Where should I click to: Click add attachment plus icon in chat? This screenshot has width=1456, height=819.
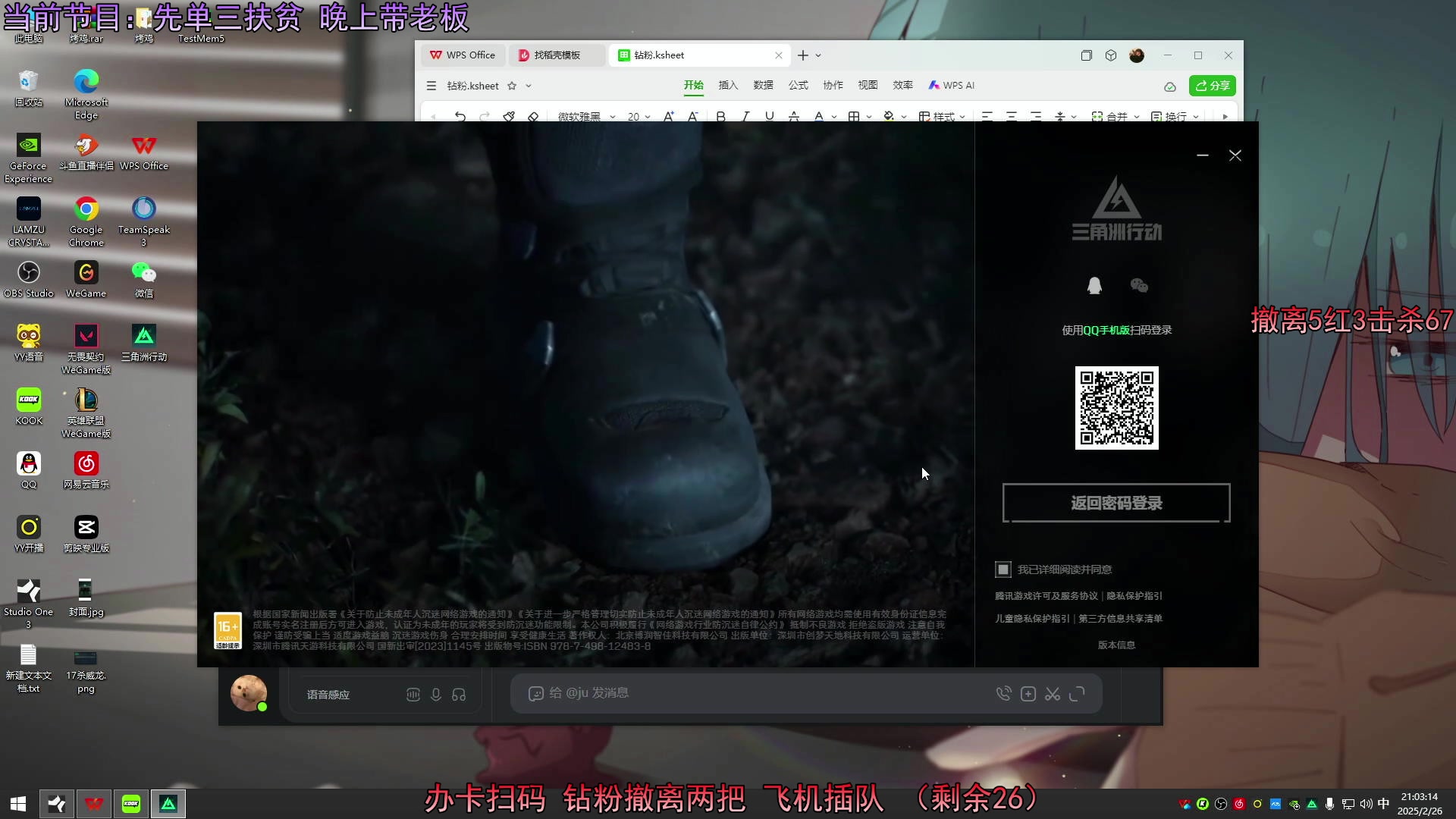pyautogui.click(x=1028, y=694)
